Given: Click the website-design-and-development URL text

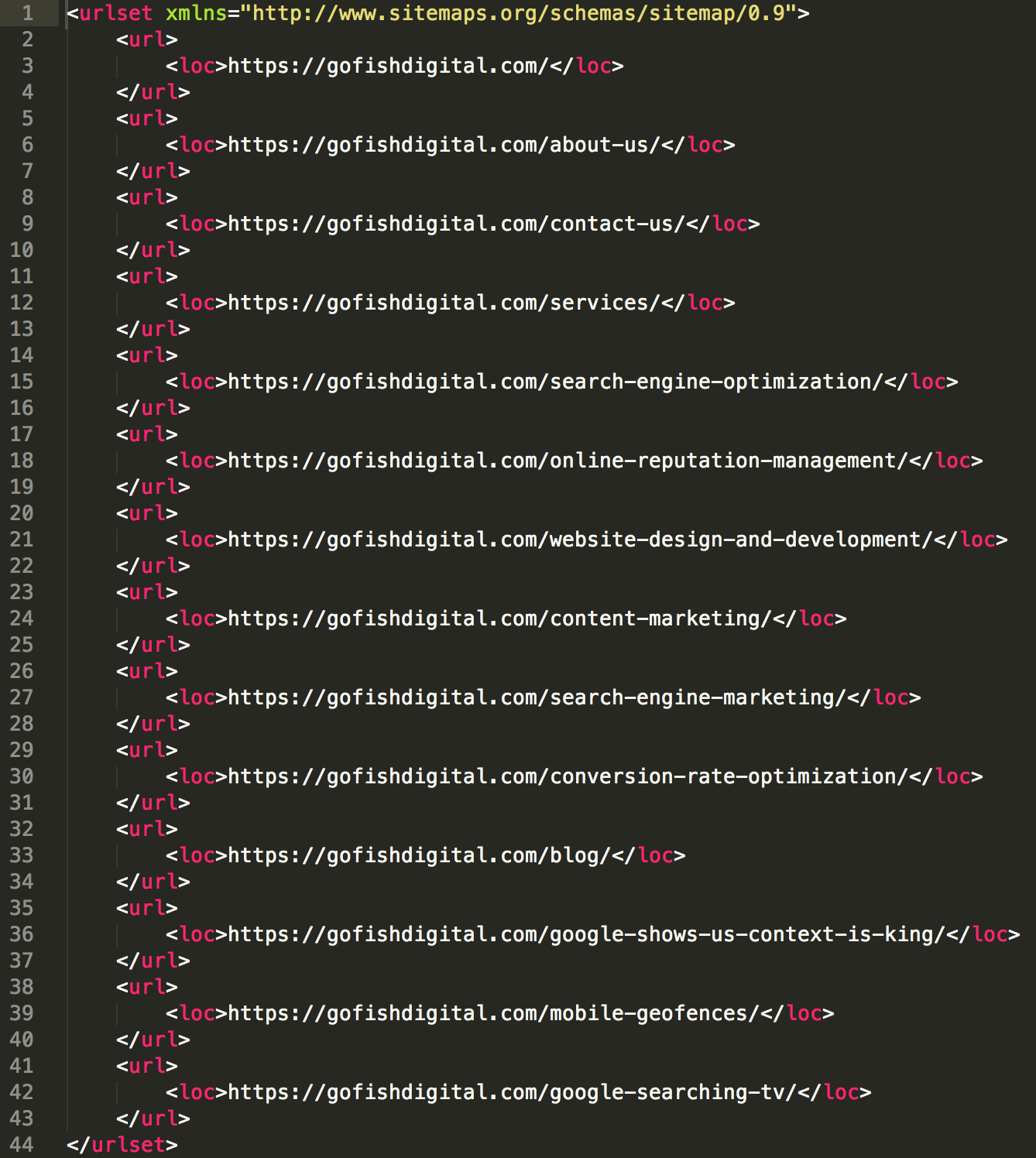Looking at the screenshot, I should tap(580, 540).
